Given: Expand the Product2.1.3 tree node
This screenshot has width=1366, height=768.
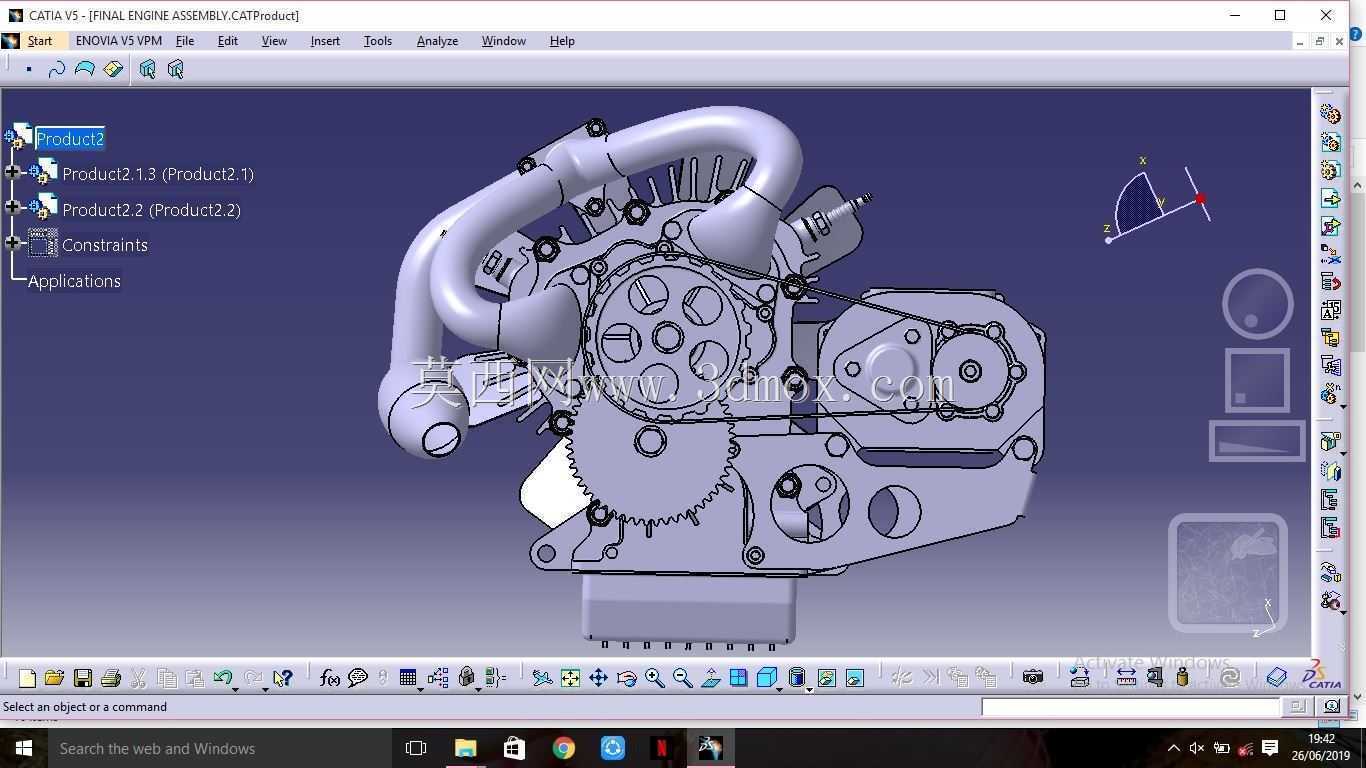Looking at the screenshot, I should (12, 173).
